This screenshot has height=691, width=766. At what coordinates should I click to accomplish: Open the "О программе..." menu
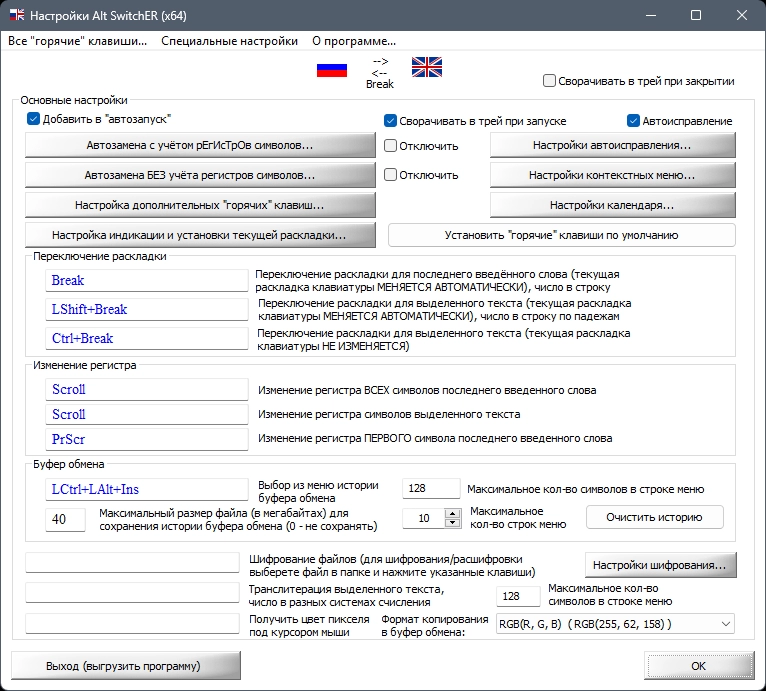(x=354, y=41)
